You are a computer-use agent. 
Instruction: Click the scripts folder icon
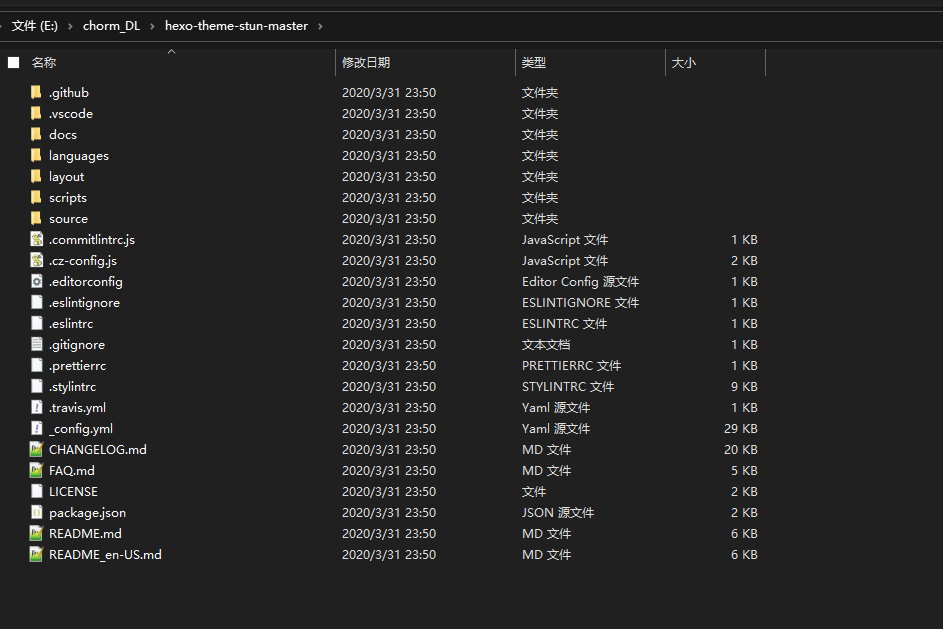click(37, 197)
